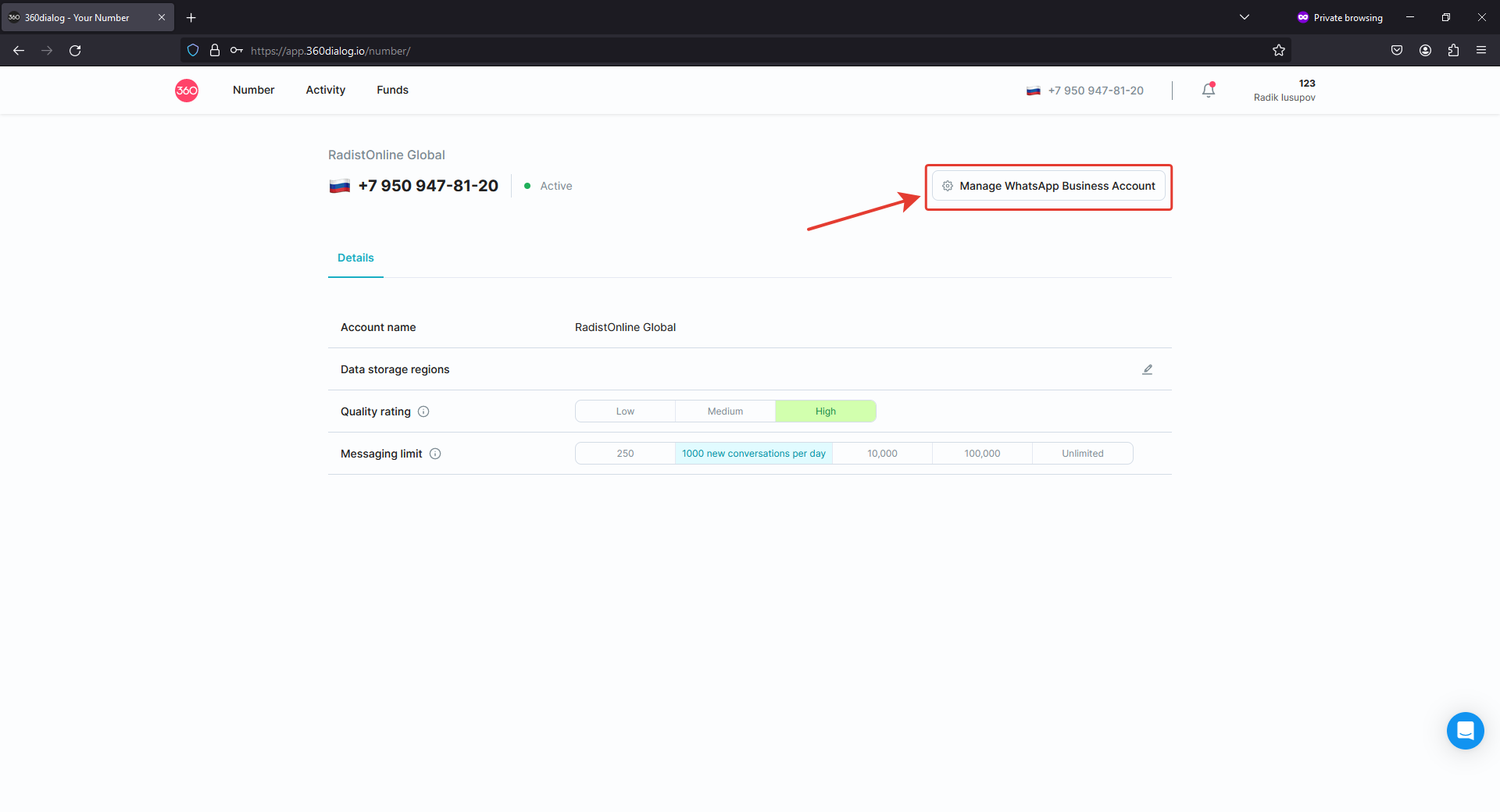Open the tracking protection shield icon
Viewport: 1500px width, 812px height.
(193, 51)
